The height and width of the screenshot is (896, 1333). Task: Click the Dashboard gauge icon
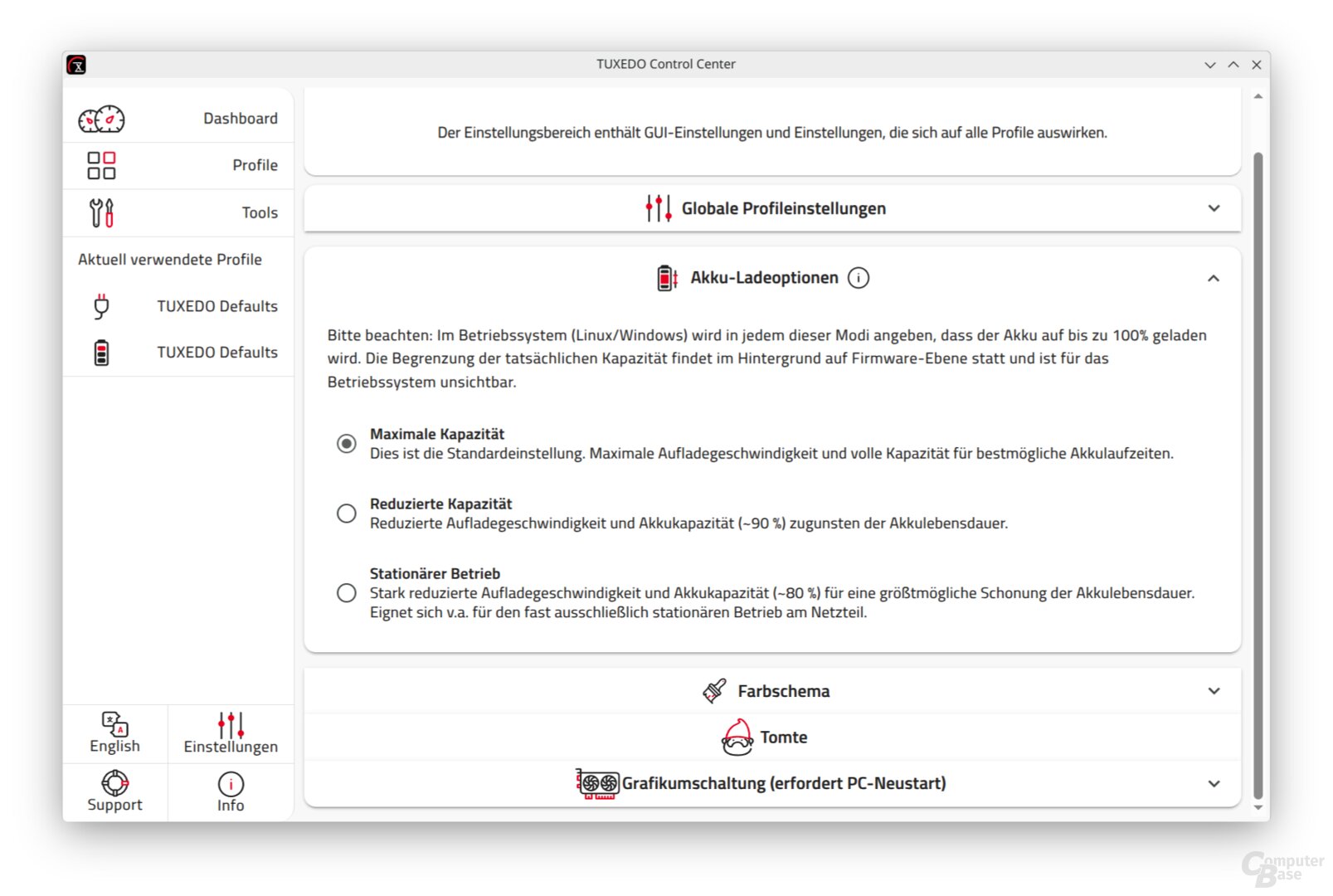pos(101,119)
